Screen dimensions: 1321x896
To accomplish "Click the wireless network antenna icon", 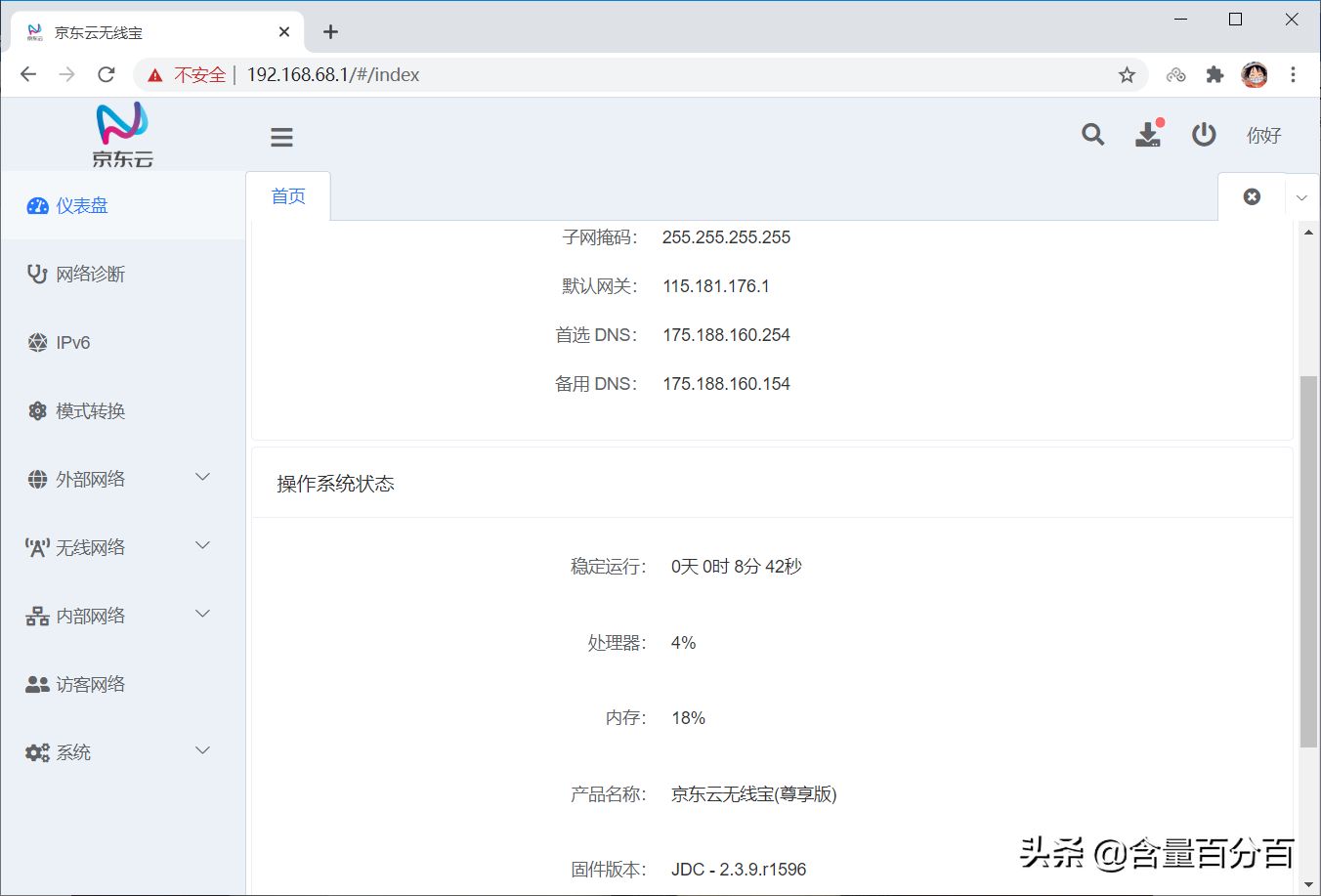I will [37, 548].
